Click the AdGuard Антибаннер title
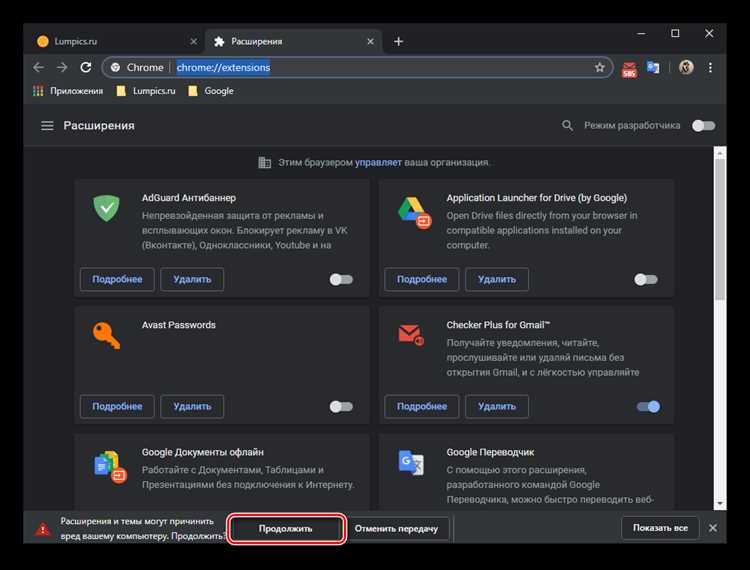The height and width of the screenshot is (570, 750). pyautogui.click(x=189, y=198)
